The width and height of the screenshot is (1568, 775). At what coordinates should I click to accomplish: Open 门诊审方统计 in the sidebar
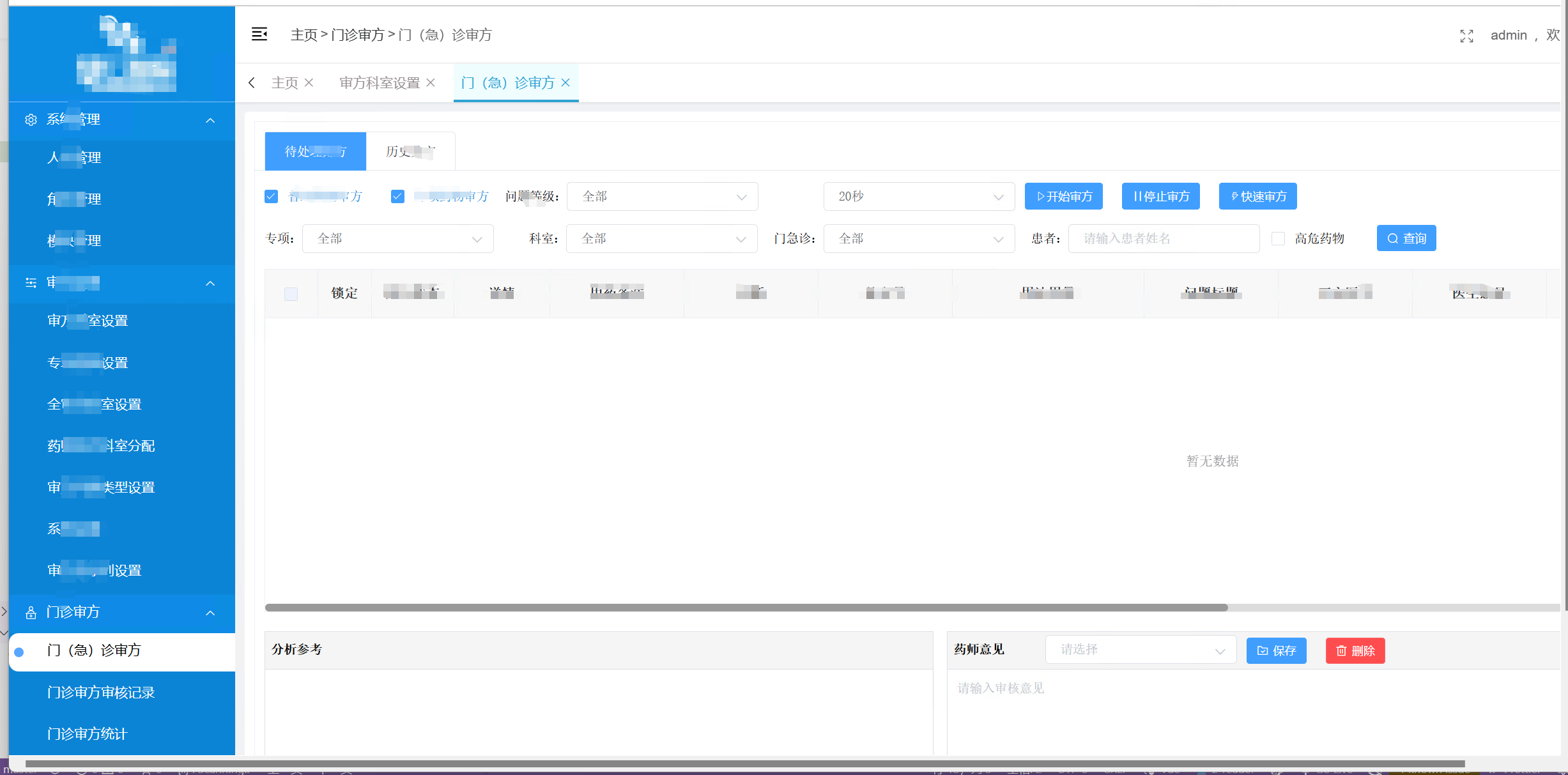(122, 734)
